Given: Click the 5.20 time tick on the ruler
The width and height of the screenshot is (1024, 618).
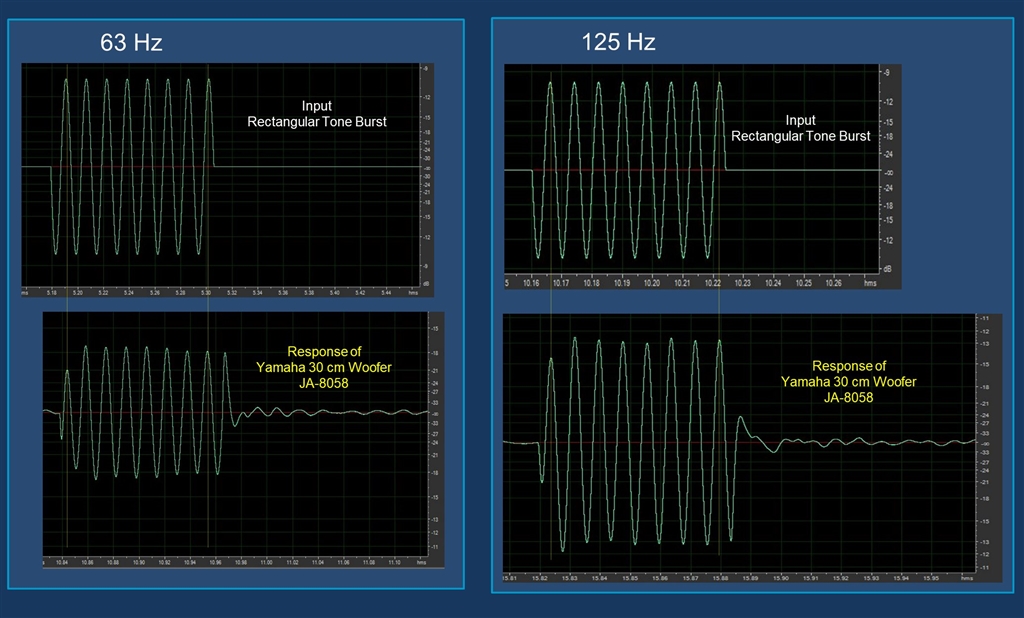Looking at the screenshot, I should [78, 293].
